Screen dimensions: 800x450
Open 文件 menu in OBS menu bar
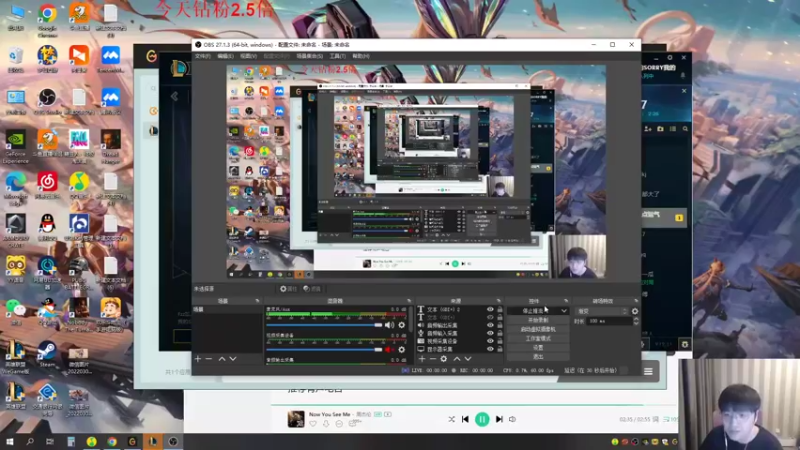(203, 56)
